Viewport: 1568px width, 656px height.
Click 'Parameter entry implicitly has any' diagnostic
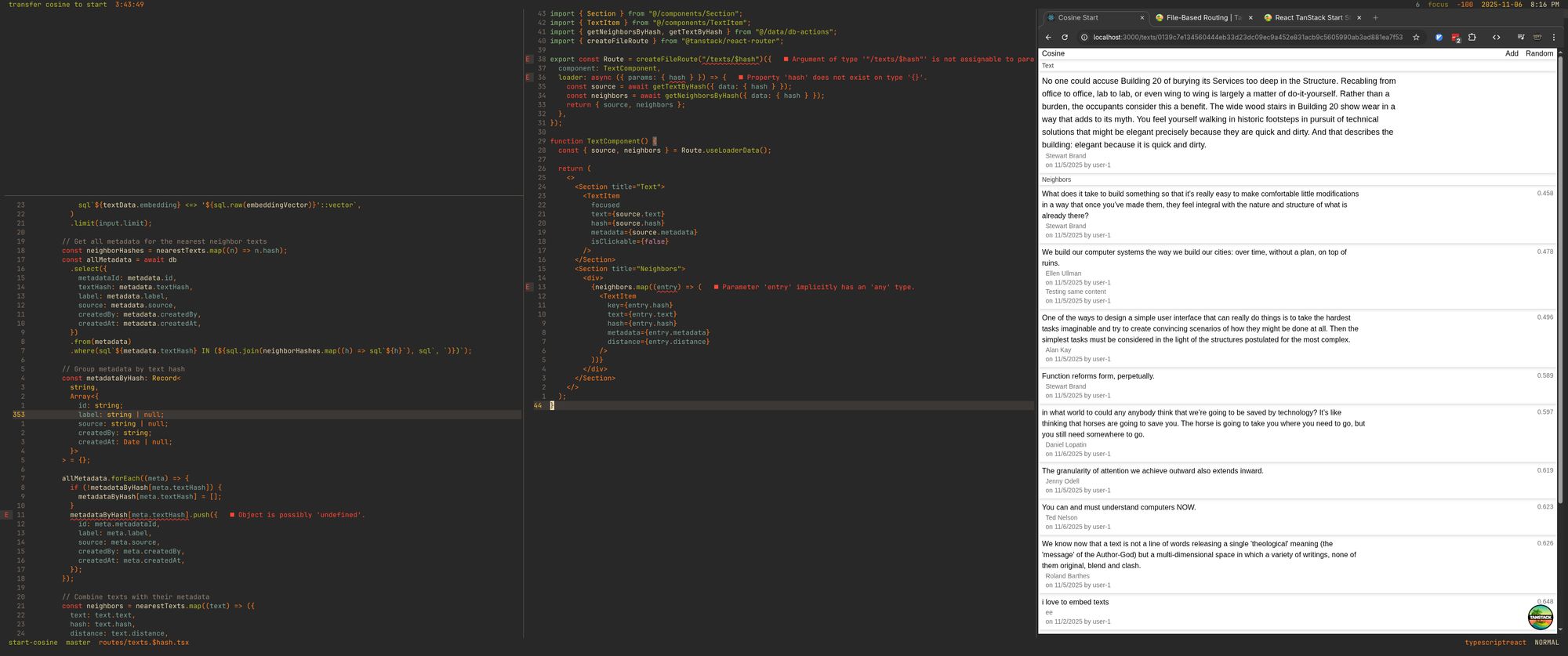[x=818, y=287]
